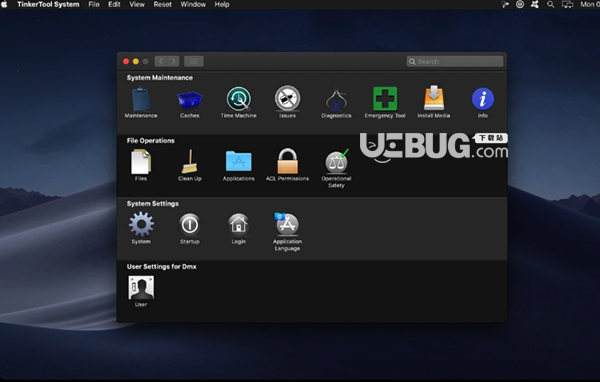Open the File menu
Image resolution: width=600 pixels, height=382 pixels.
[x=94, y=5]
